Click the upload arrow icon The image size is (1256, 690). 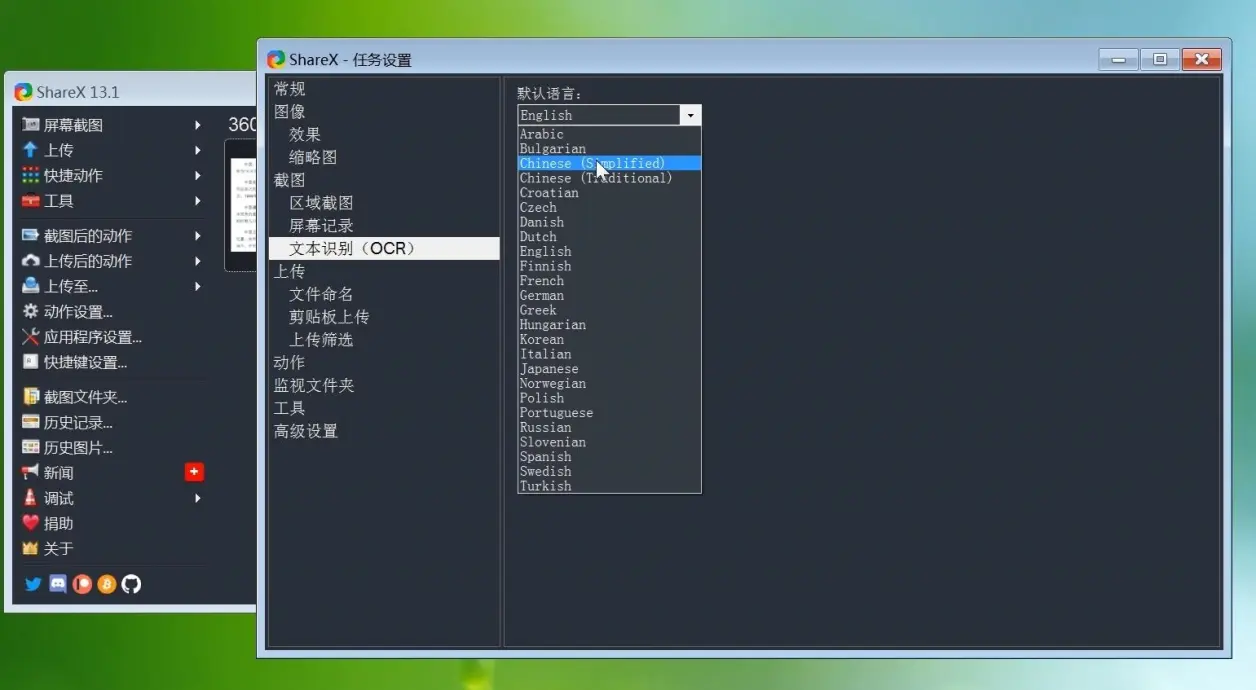[x=31, y=150]
